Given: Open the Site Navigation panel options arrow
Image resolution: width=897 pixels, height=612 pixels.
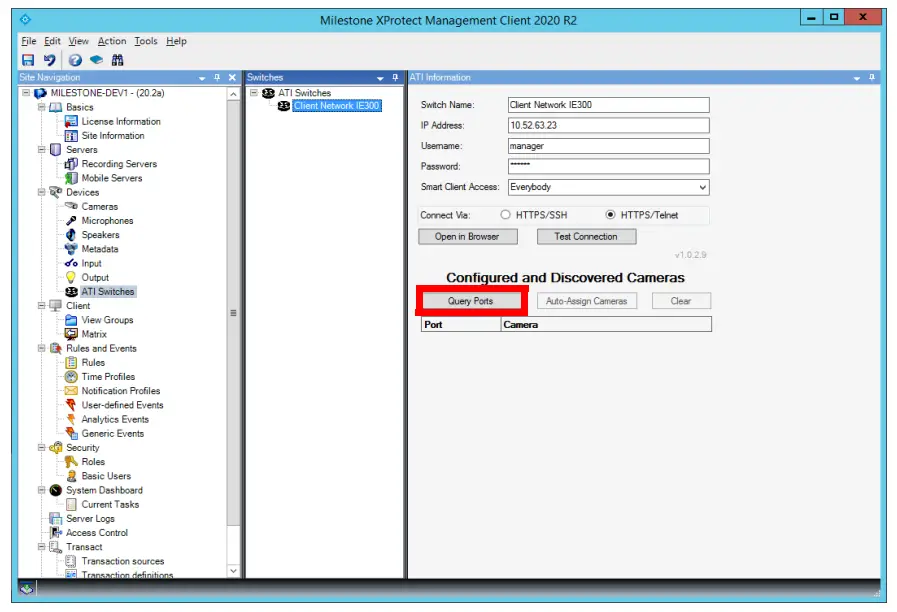Looking at the screenshot, I should coord(202,78).
